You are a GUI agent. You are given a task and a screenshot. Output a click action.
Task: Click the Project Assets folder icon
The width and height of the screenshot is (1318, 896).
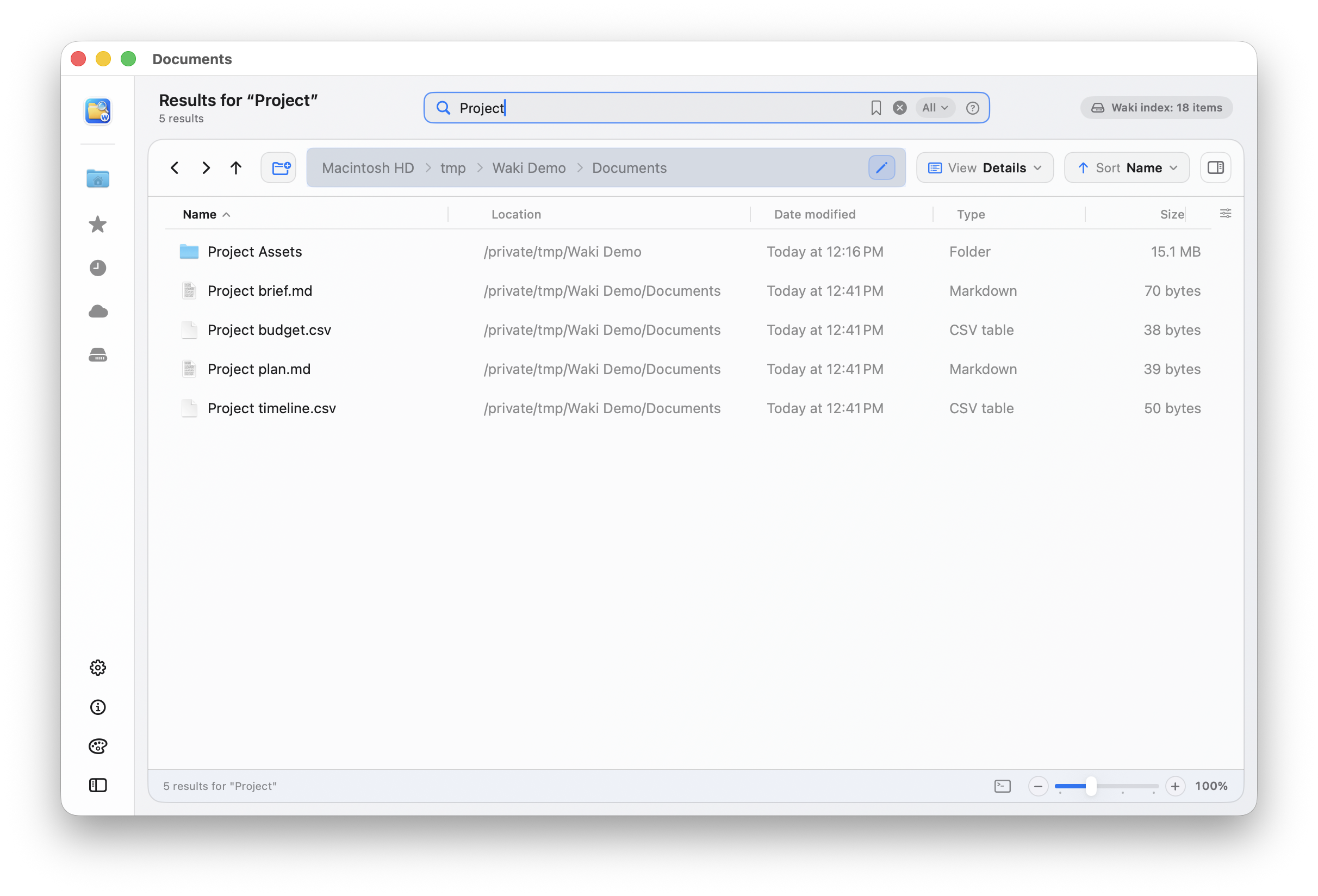tap(189, 252)
